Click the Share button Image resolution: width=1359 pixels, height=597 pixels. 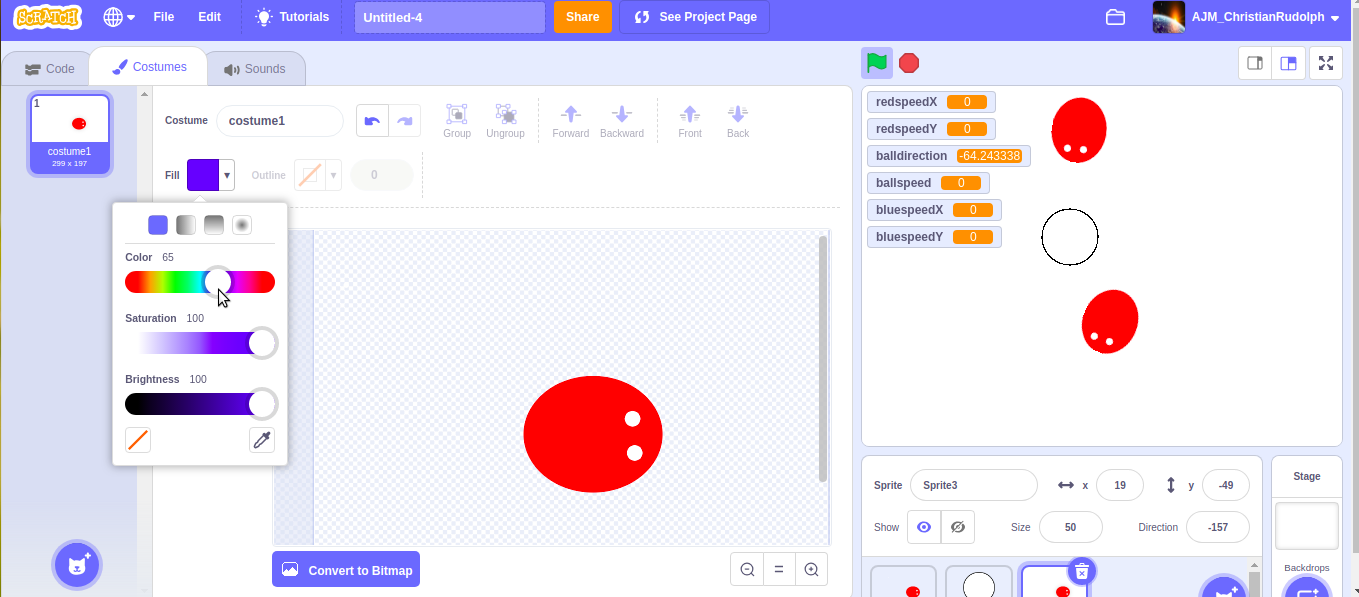582,17
